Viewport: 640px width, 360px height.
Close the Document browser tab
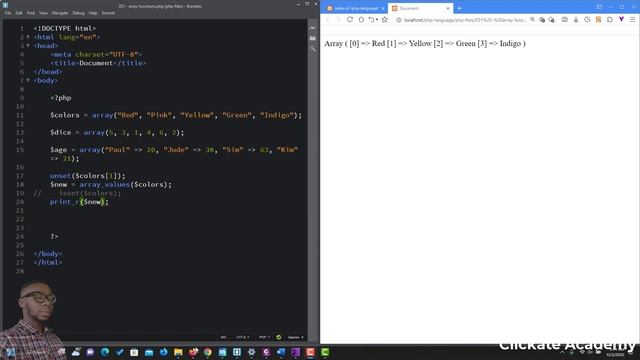click(x=448, y=8)
